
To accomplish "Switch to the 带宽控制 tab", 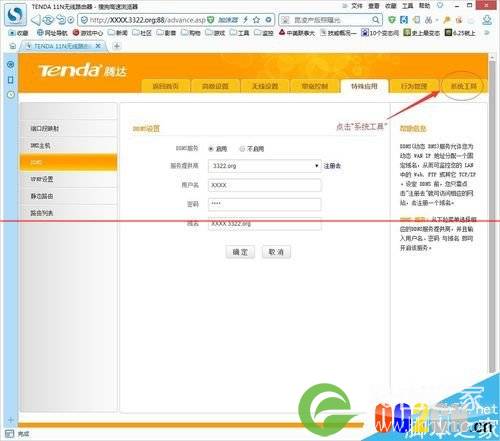I will click(x=315, y=86).
